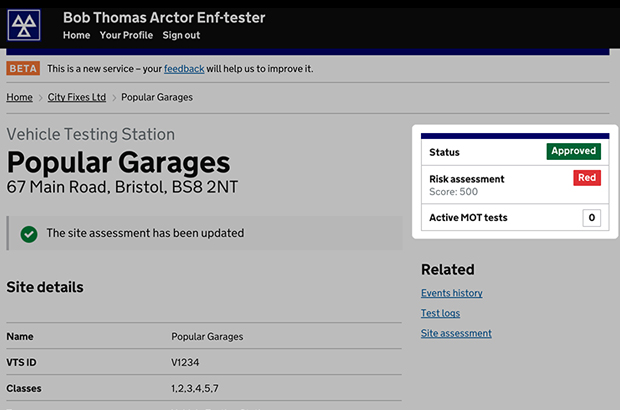Click the "Bob Thomas Arctor Enf-tester" header title
The width and height of the screenshot is (620, 410).
click(164, 17)
